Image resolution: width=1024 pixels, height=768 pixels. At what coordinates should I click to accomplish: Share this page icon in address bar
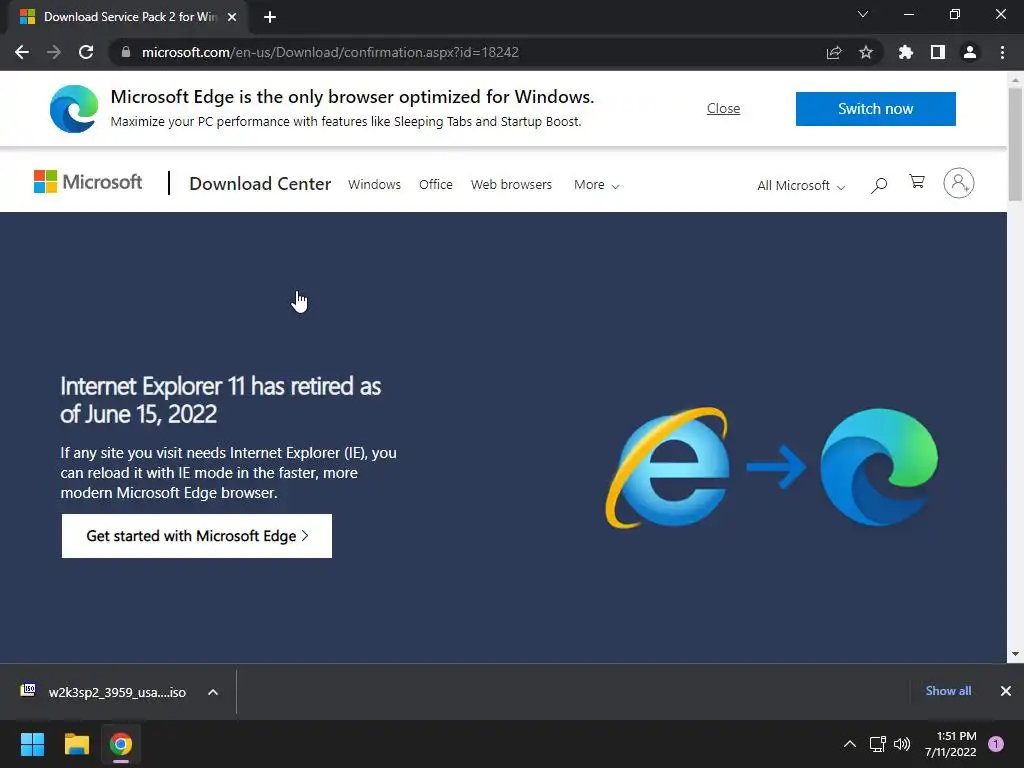pos(833,52)
